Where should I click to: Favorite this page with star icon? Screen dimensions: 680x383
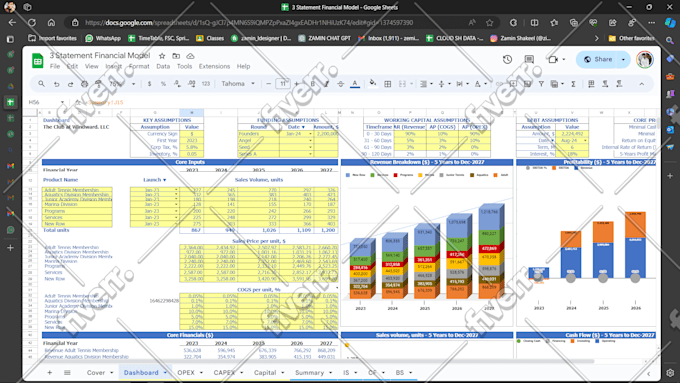tap(490, 23)
